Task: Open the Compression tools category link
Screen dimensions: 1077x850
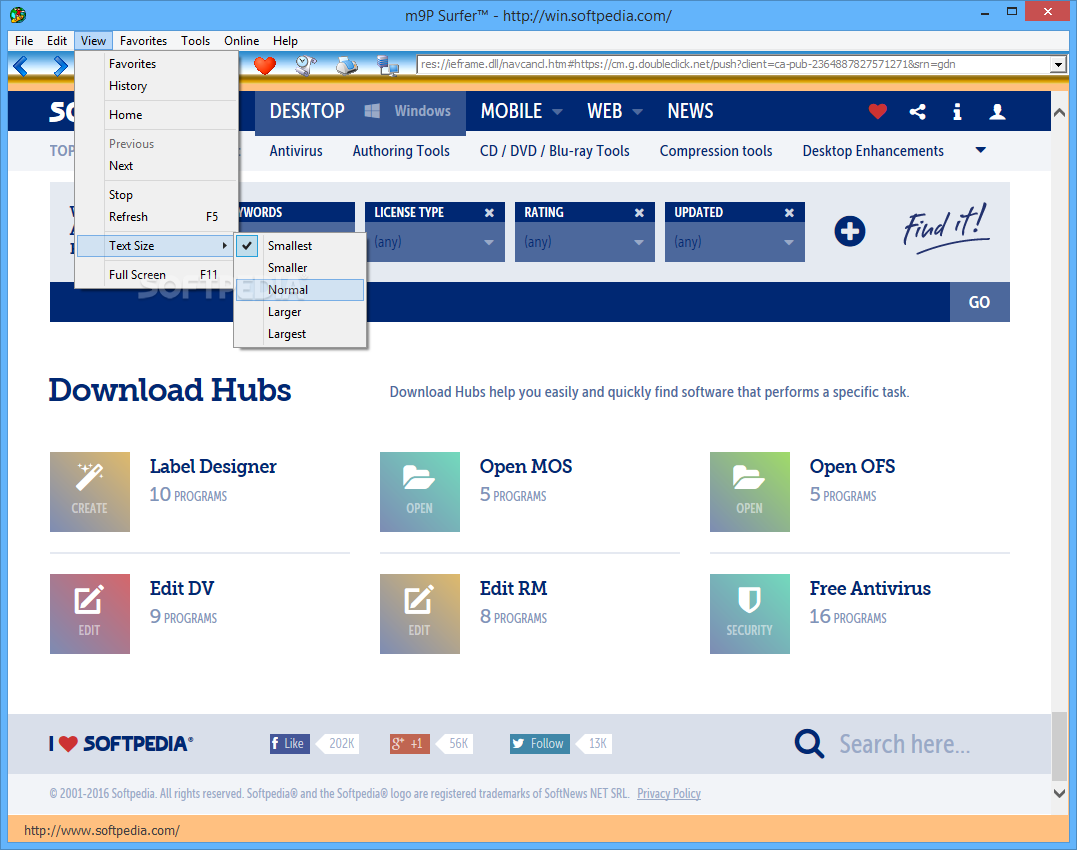Action: [716, 151]
